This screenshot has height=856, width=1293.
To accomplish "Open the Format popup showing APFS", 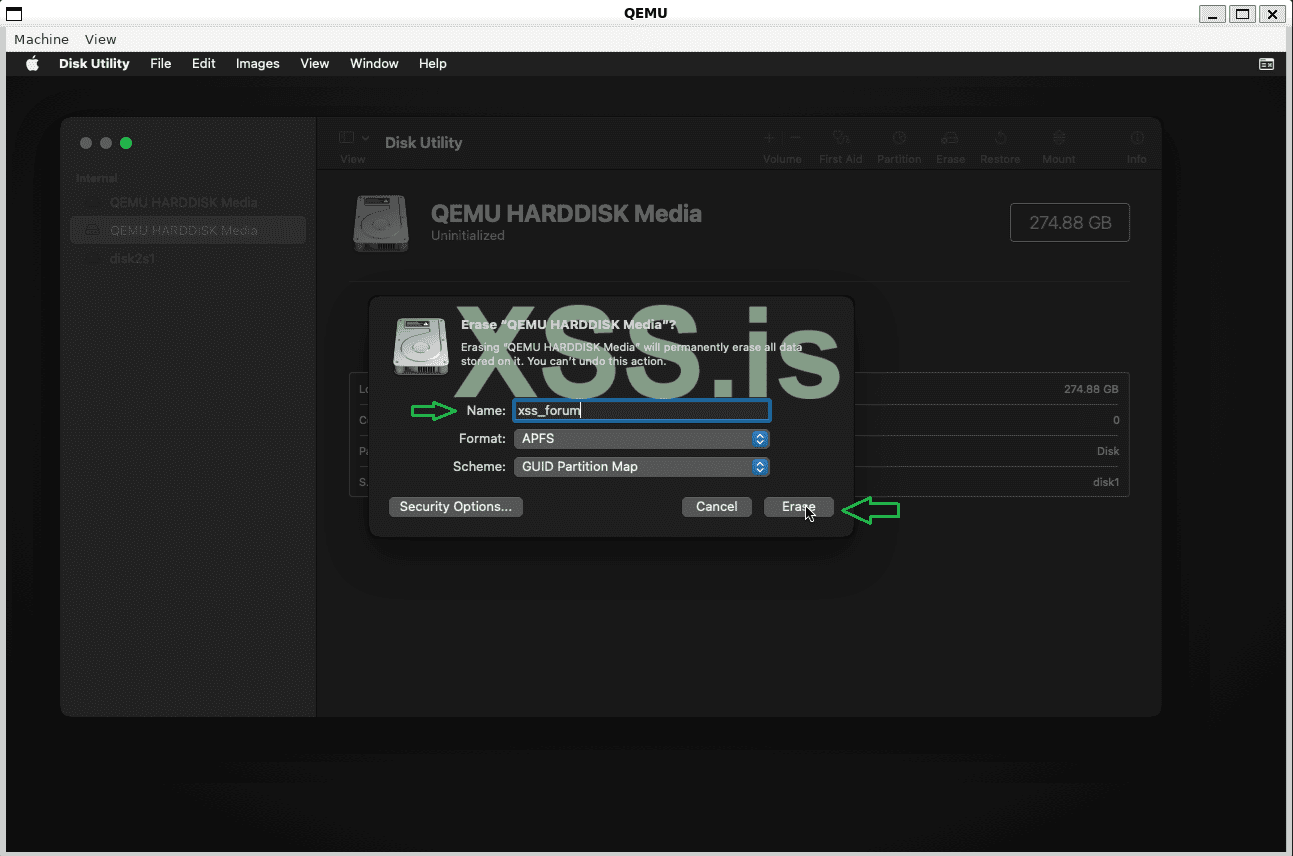I will pos(641,439).
